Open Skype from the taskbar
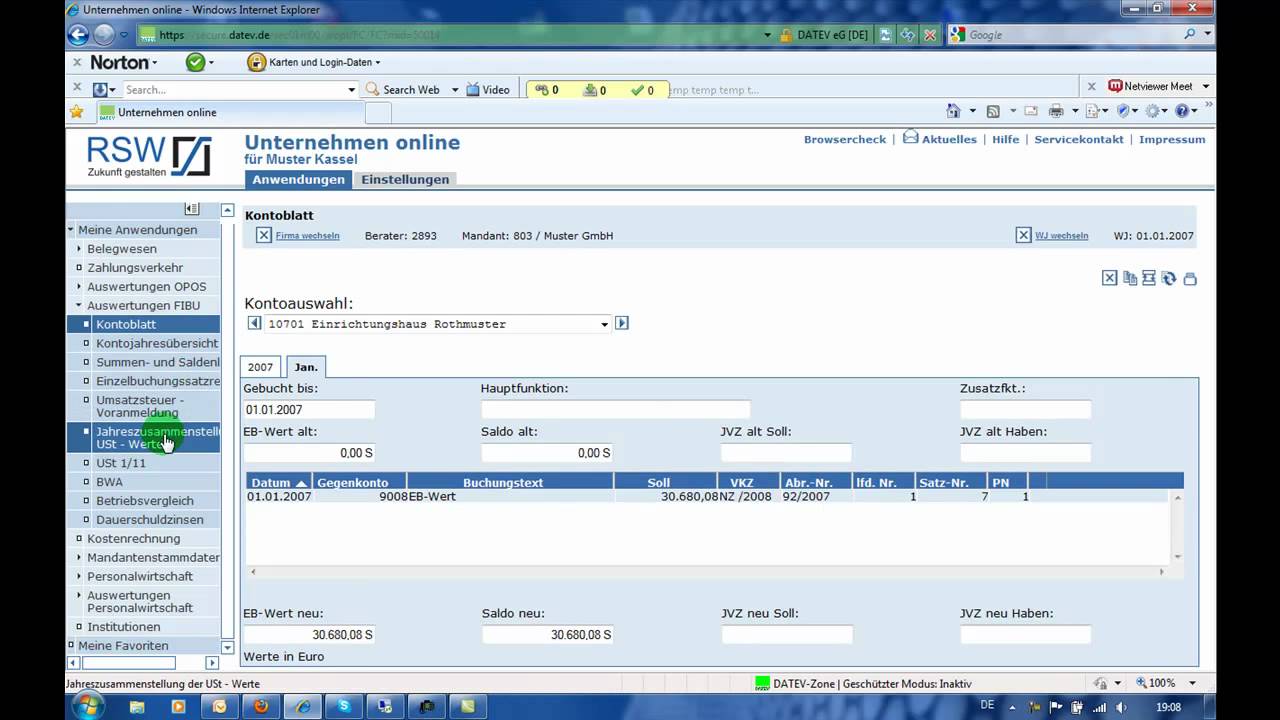 pyautogui.click(x=344, y=706)
